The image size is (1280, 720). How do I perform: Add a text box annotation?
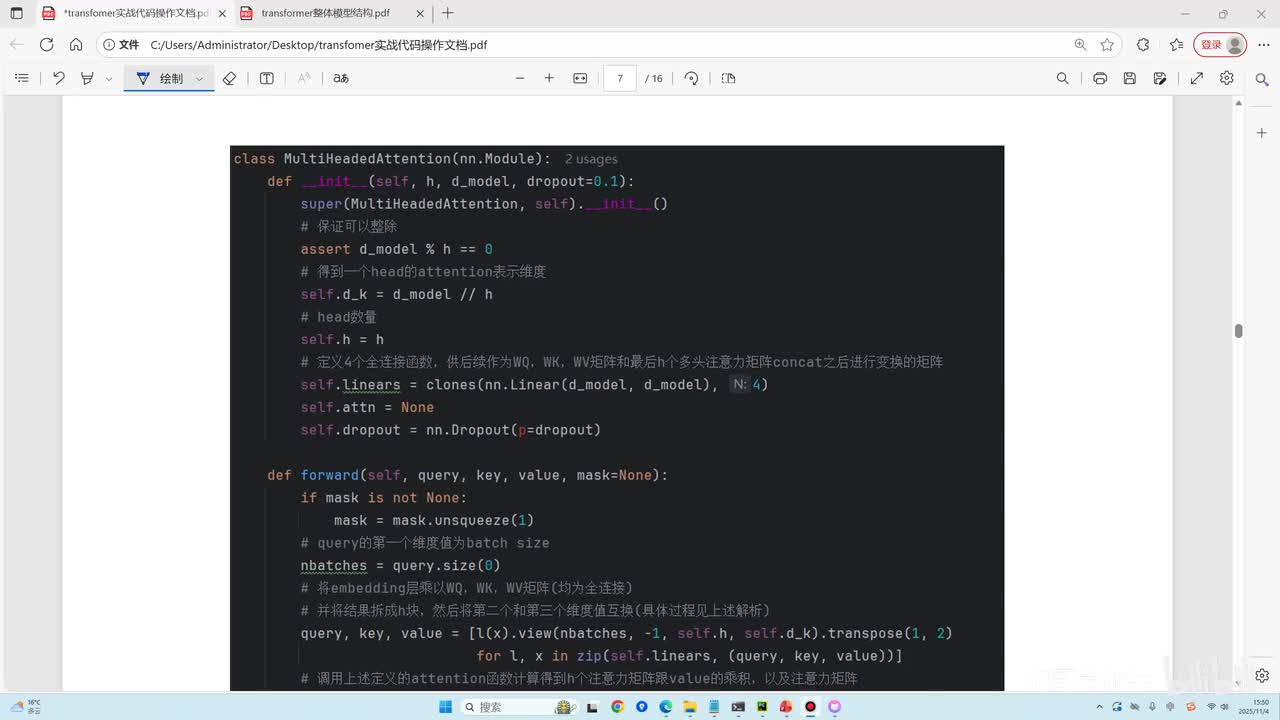(267, 78)
